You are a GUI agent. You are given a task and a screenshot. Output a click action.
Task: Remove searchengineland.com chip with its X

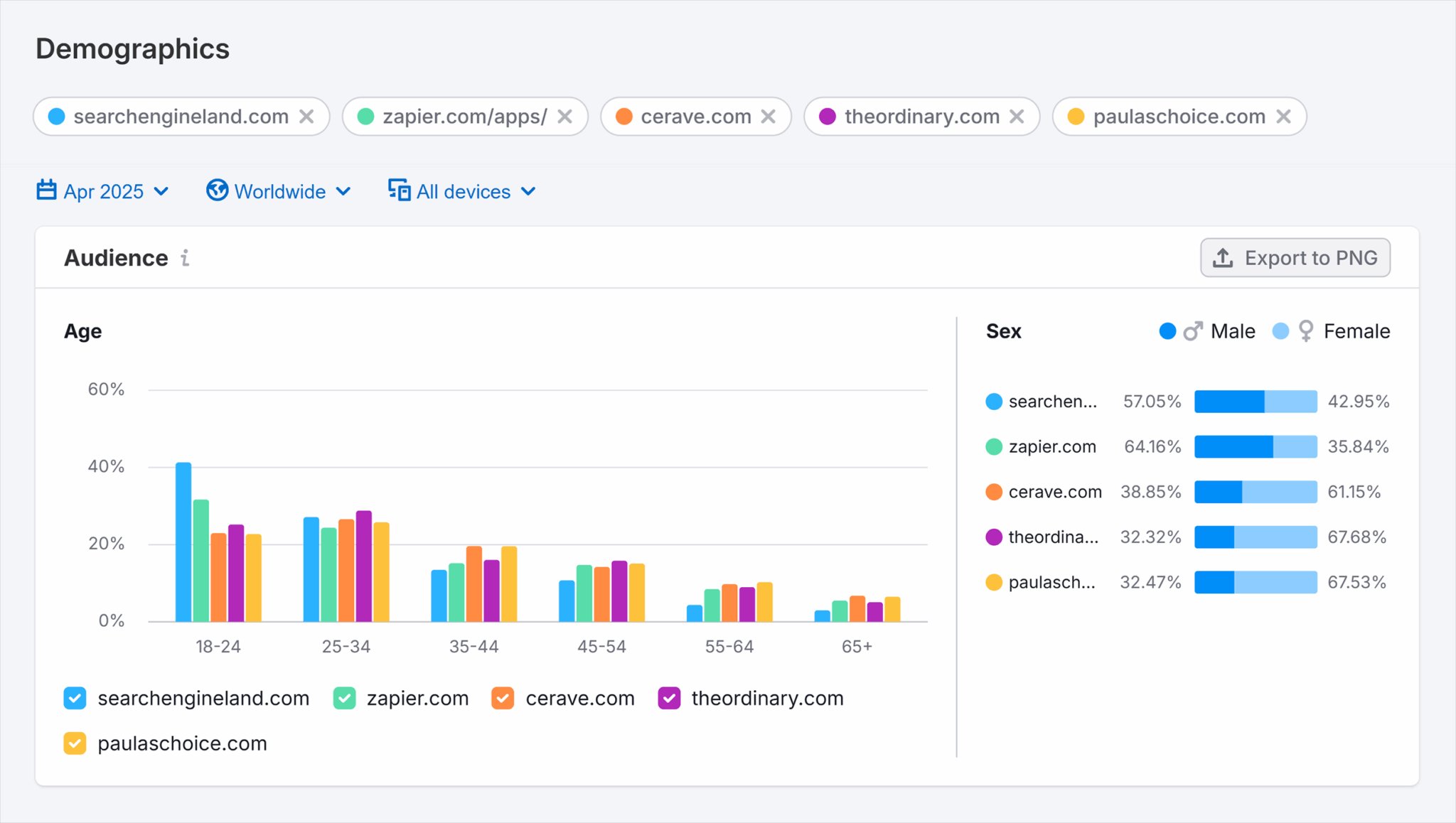click(x=306, y=117)
